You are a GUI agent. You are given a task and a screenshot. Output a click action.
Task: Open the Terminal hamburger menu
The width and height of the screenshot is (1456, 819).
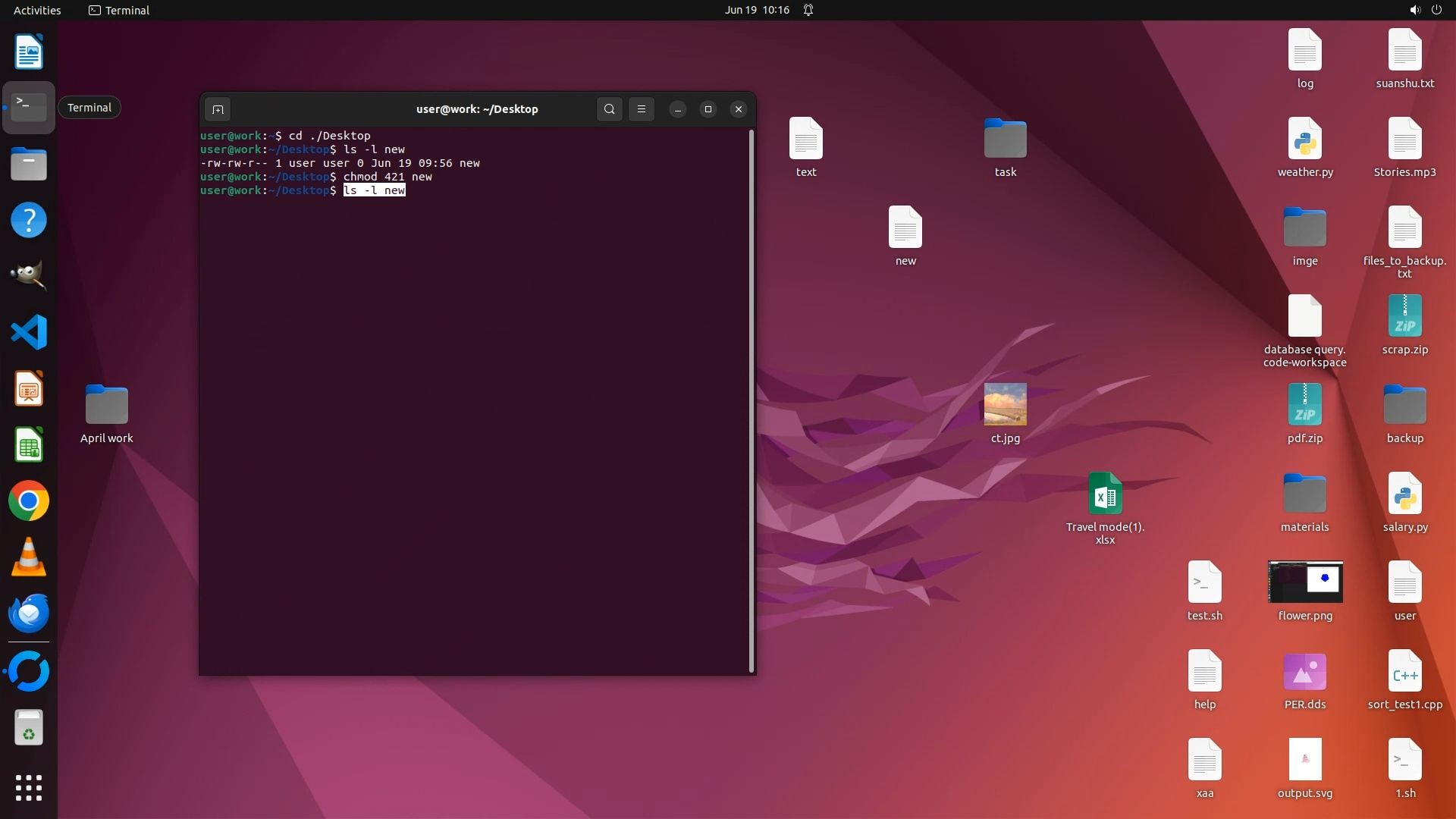(642, 109)
